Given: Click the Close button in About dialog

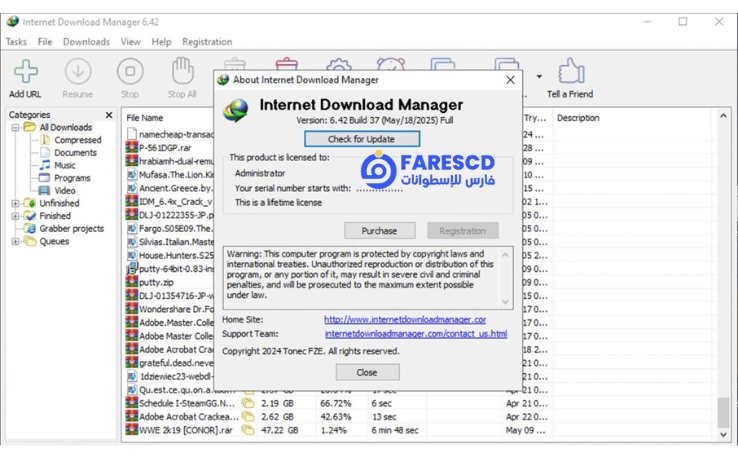Looking at the screenshot, I should (x=367, y=372).
